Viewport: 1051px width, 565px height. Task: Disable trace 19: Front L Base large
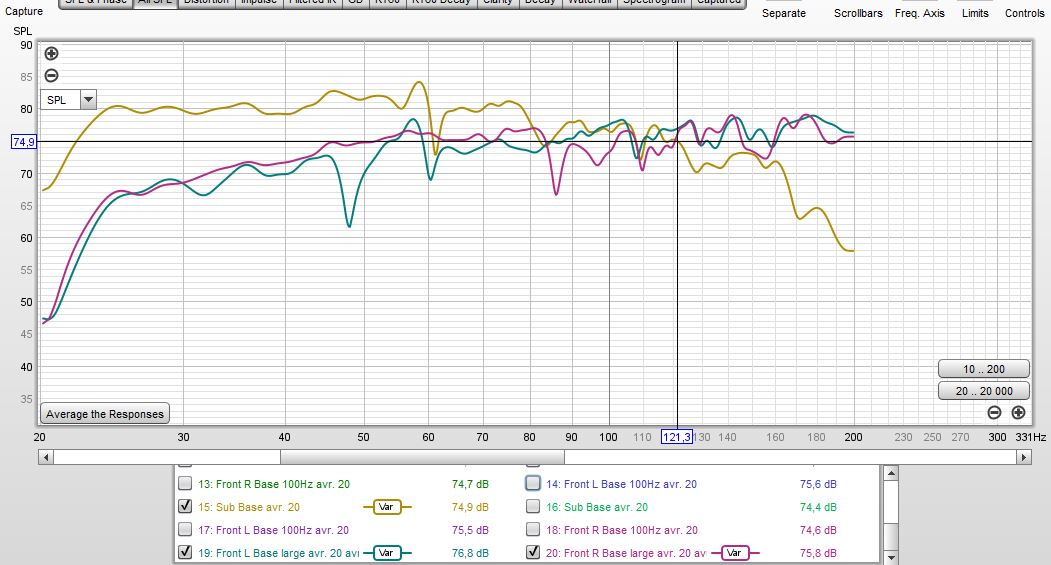click(185, 552)
